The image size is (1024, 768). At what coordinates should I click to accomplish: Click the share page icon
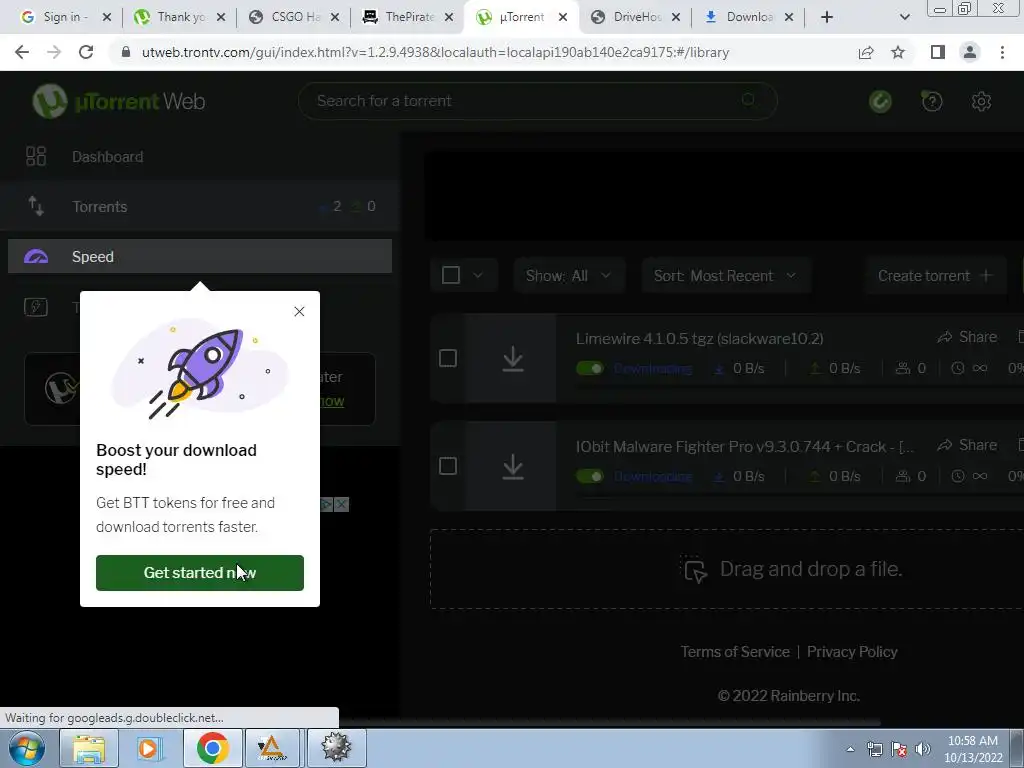[x=866, y=52]
